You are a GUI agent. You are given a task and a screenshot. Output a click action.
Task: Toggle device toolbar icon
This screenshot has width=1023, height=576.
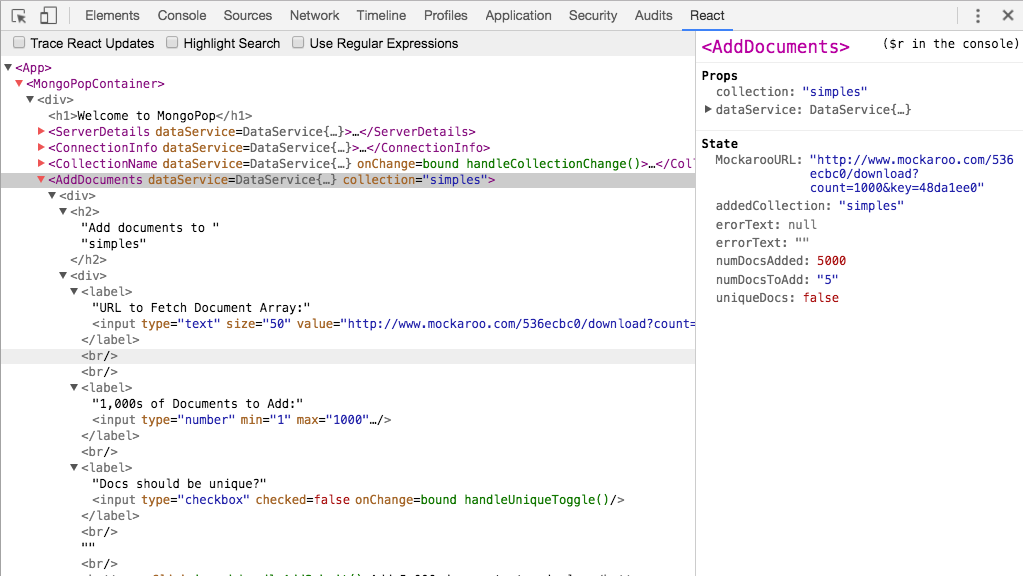(48, 16)
